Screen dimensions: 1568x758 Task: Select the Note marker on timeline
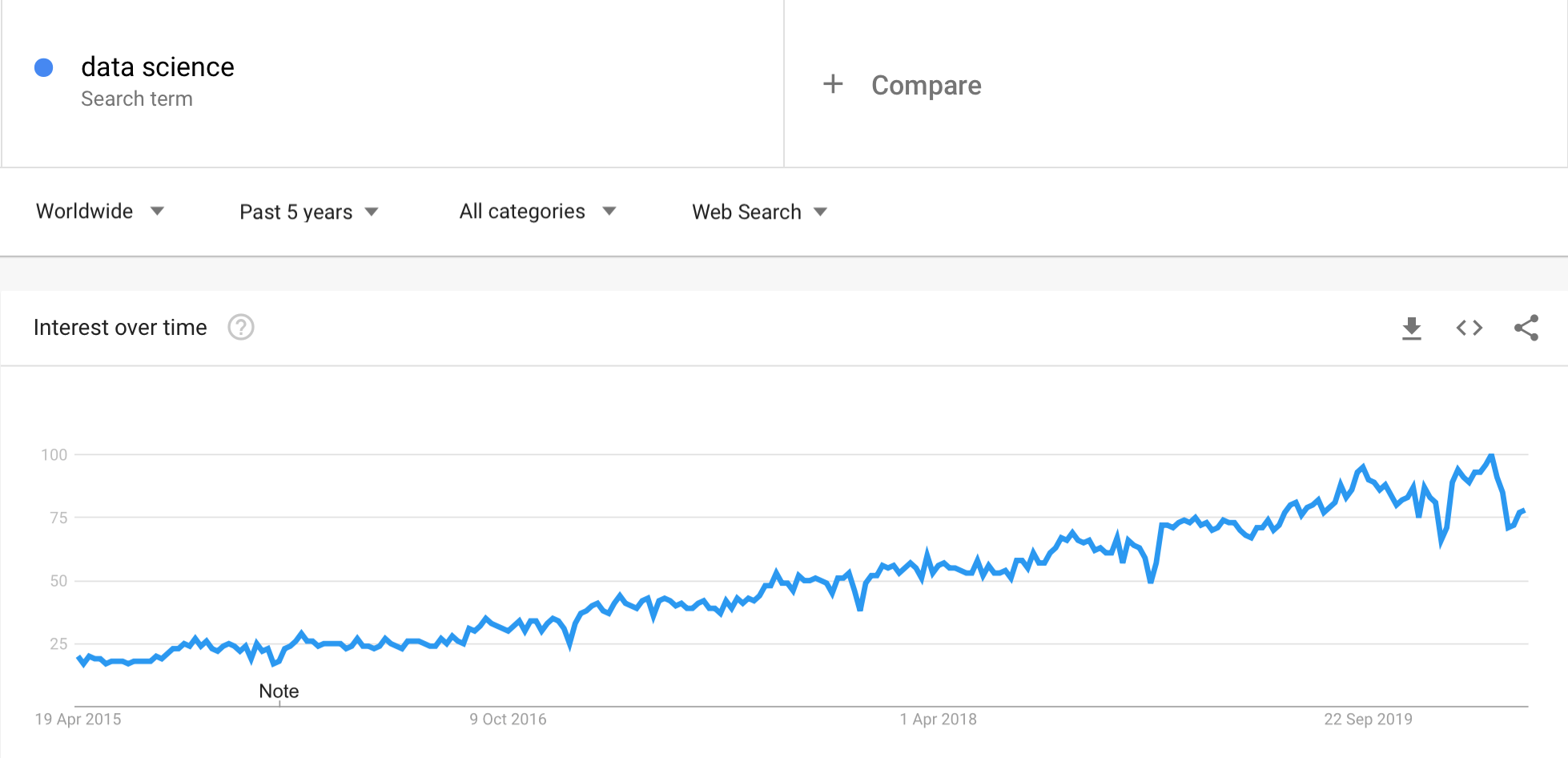coord(279,691)
